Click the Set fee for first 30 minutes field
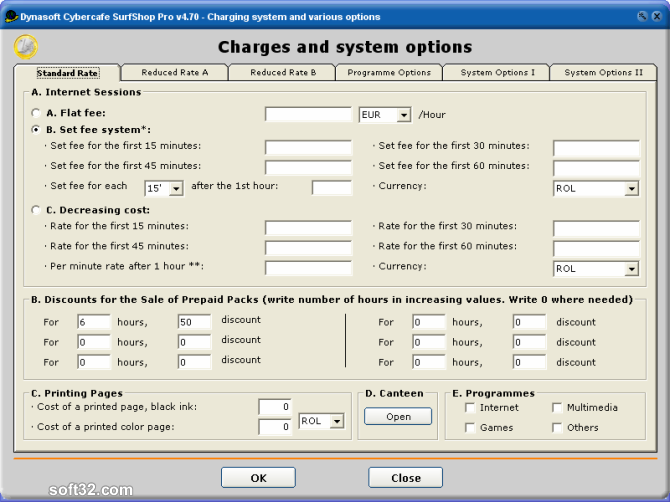 pyautogui.click(x=596, y=148)
